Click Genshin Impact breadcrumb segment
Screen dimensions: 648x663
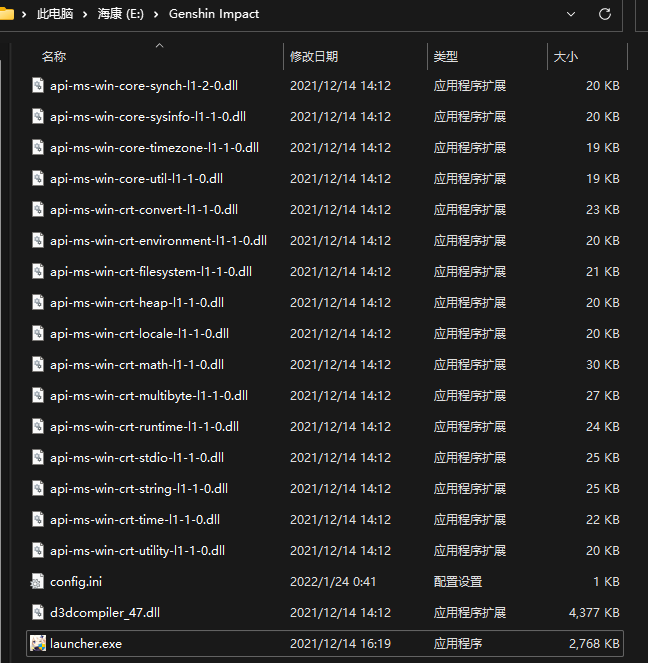(214, 14)
